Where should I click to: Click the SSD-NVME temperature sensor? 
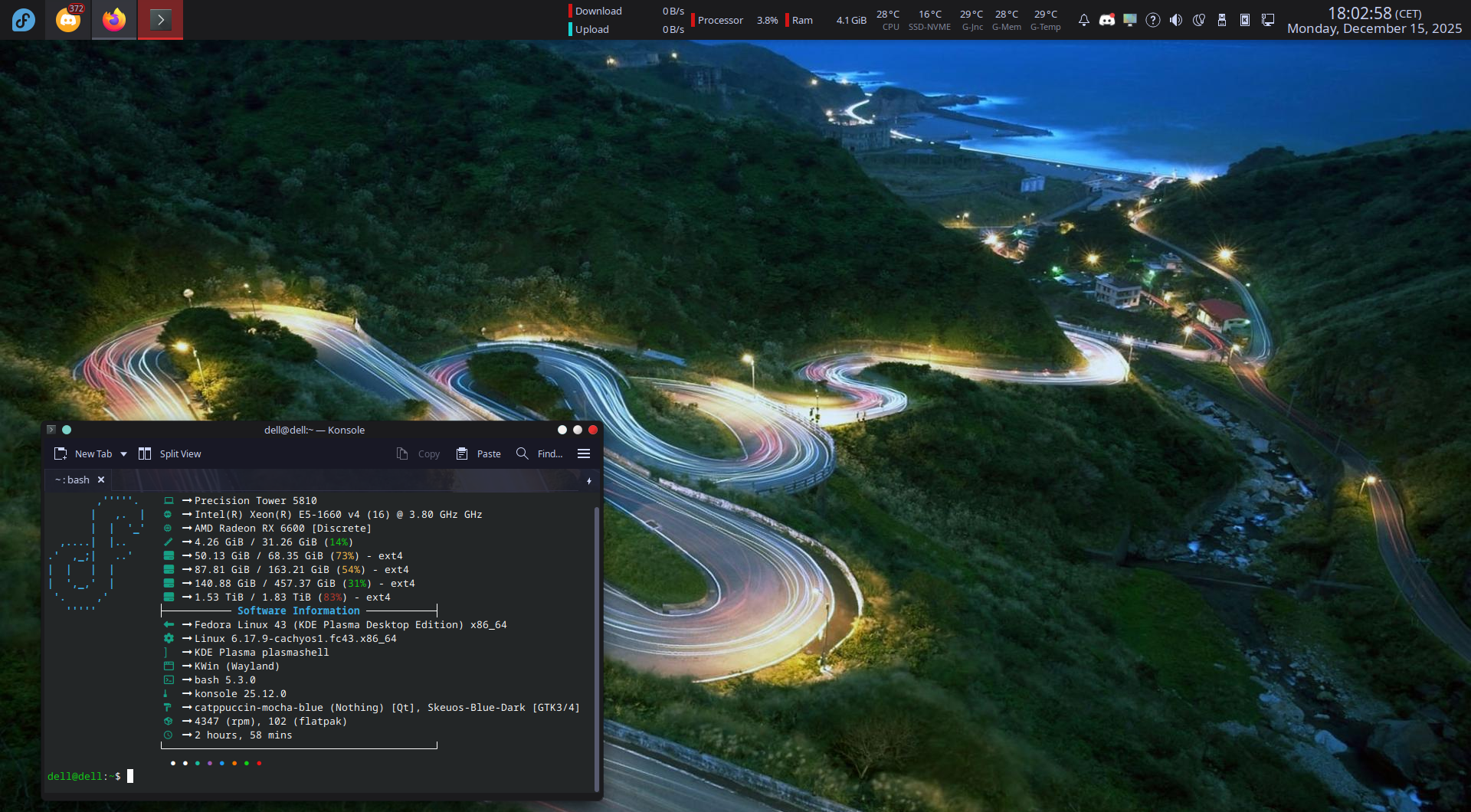tap(929, 20)
